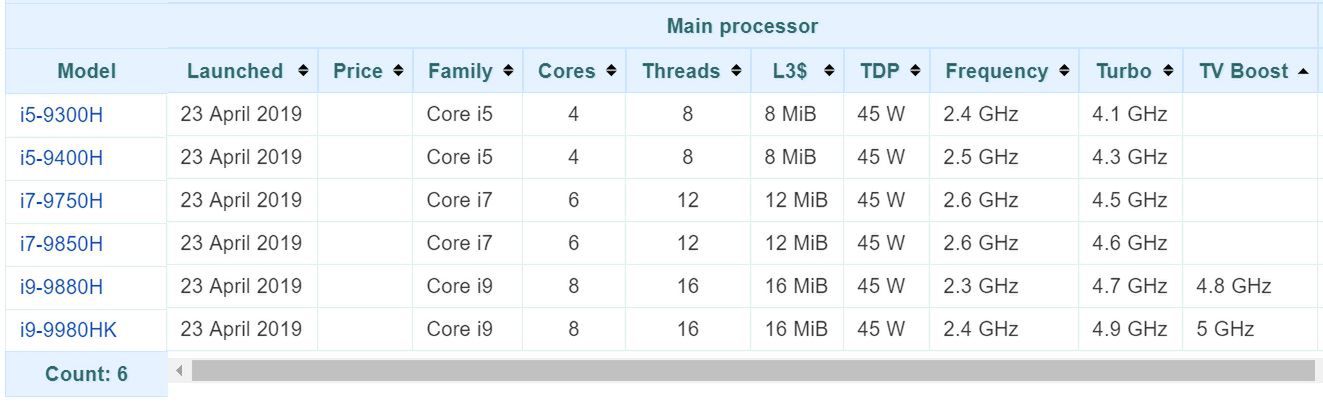Image resolution: width=1323 pixels, height=407 pixels.
Task: Click the Frequency column sort arrows
Action: [1064, 71]
